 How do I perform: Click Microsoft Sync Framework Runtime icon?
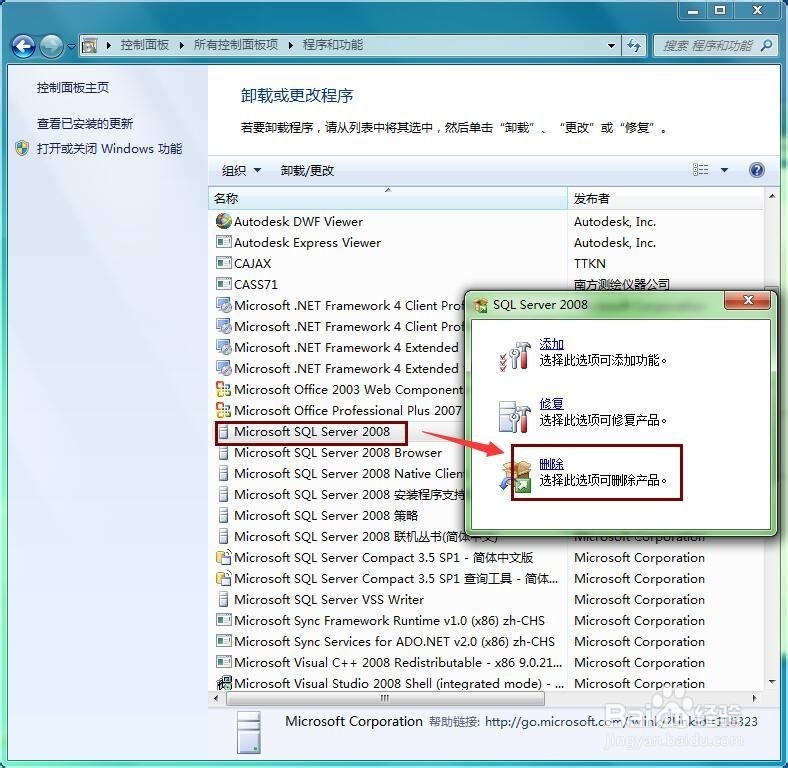click(224, 620)
